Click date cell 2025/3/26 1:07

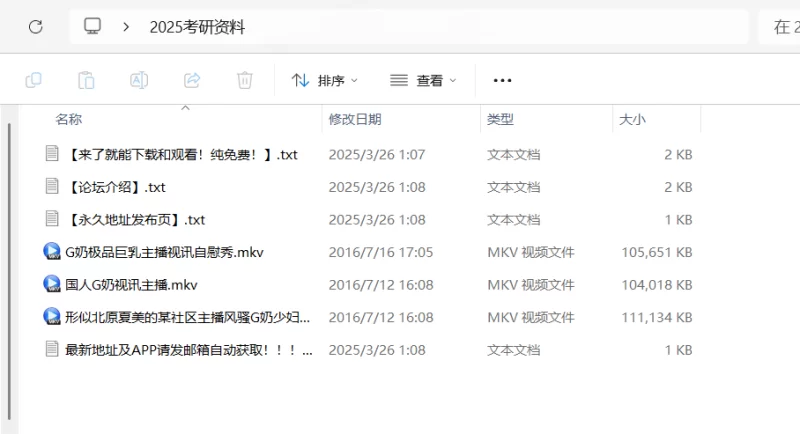coord(377,155)
